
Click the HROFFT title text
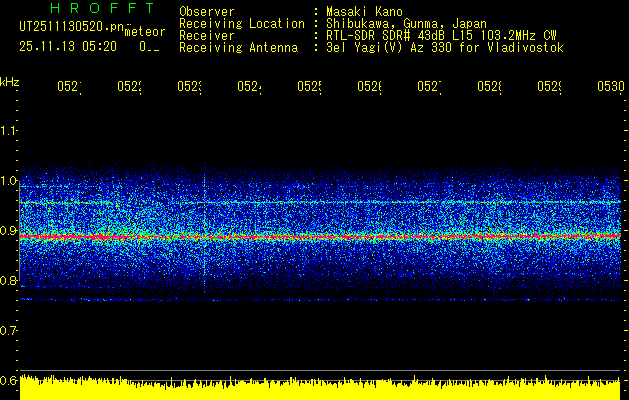tap(103, 8)
